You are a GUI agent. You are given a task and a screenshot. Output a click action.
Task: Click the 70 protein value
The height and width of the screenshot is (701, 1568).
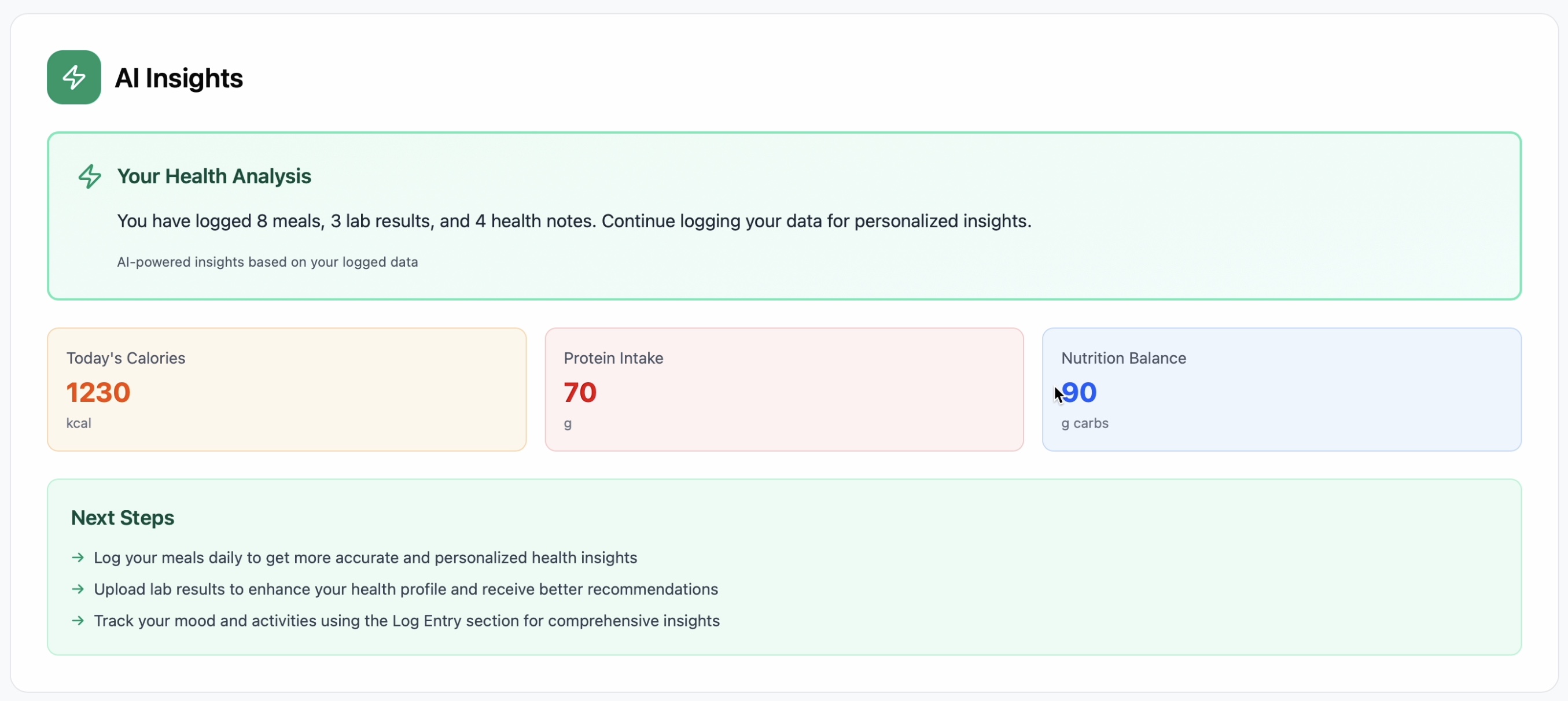[580, 393]
